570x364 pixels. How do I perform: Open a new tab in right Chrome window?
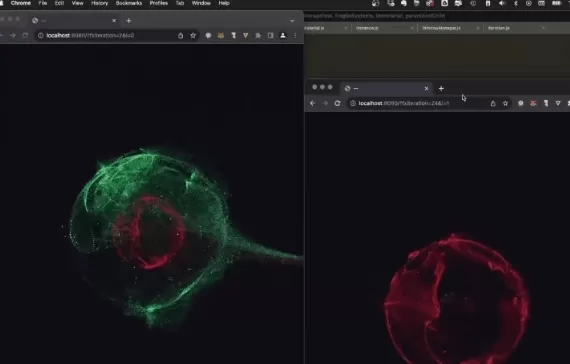pyautogui.click(x=441, y=88)
